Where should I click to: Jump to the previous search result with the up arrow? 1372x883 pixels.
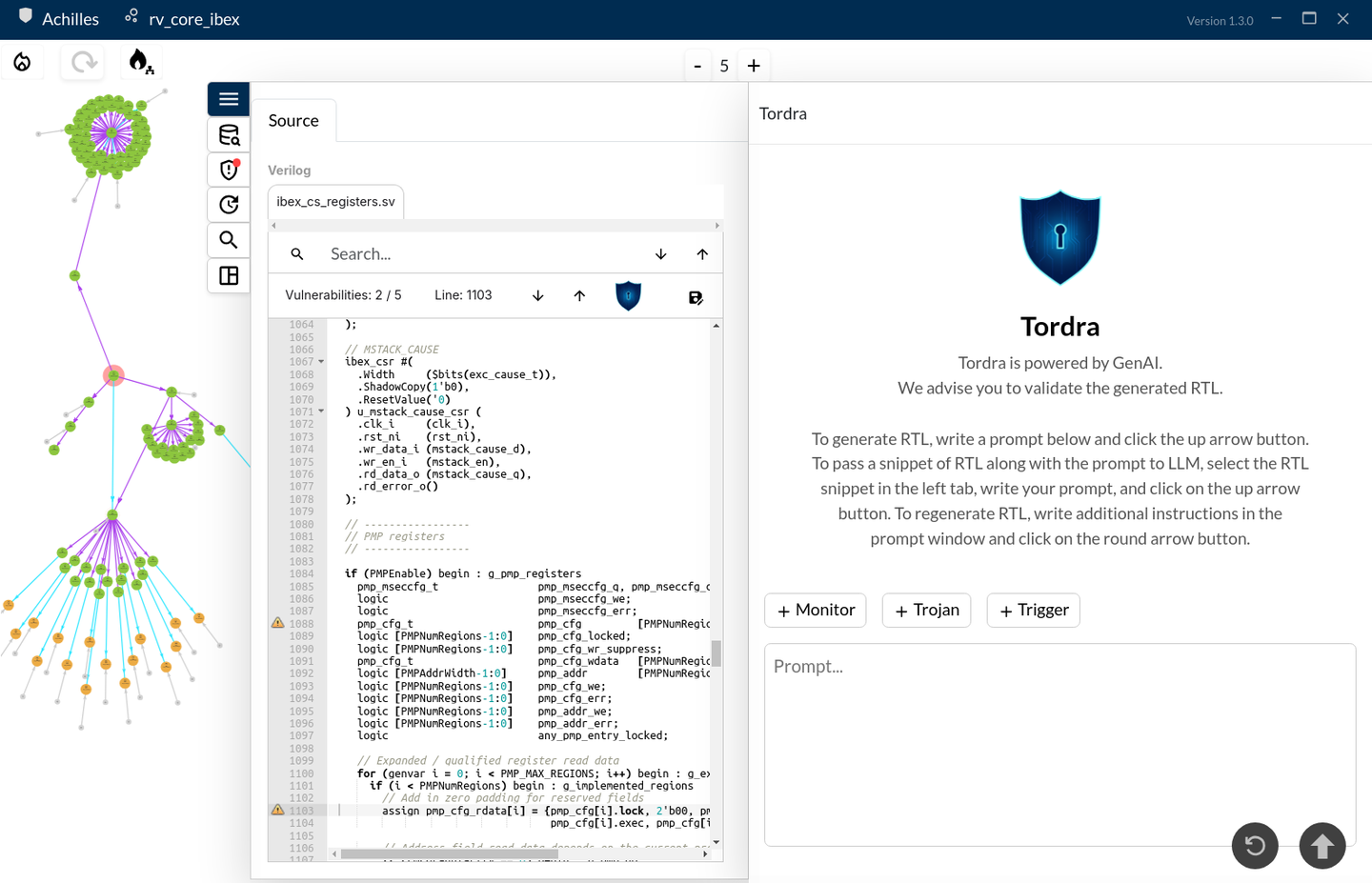[702, 254]
